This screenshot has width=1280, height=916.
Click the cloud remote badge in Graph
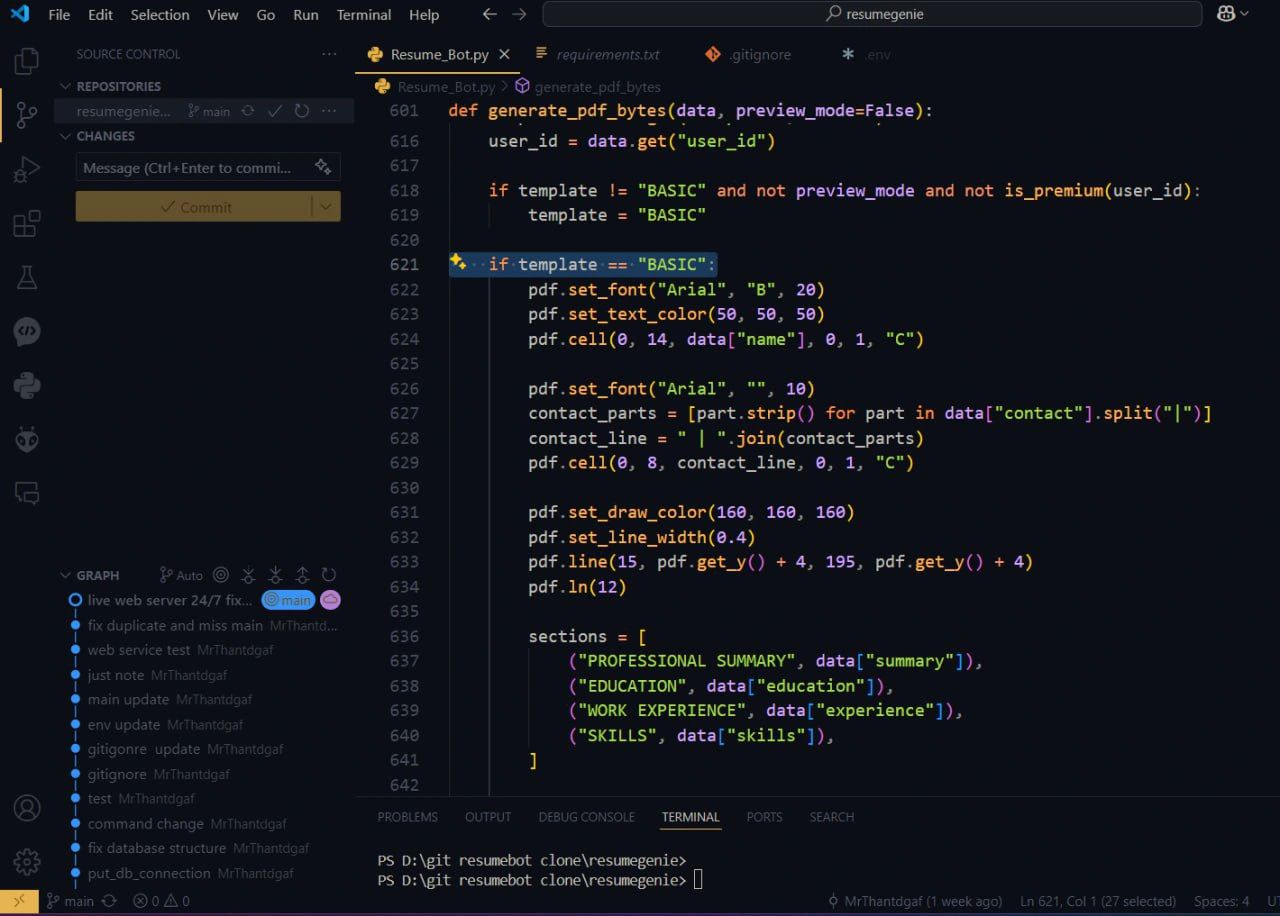[x=330, y=600]
